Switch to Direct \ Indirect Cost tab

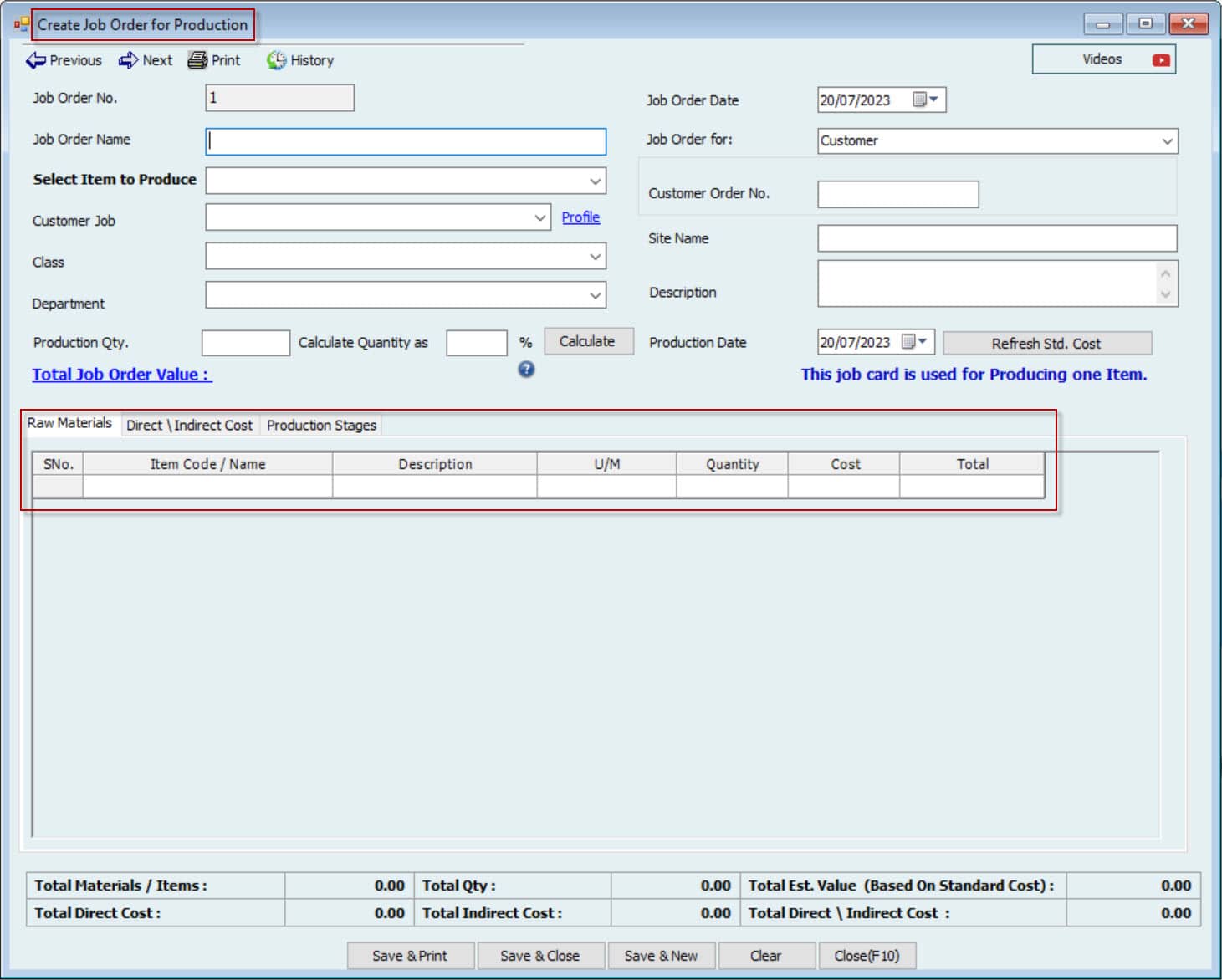coord(190,425)
